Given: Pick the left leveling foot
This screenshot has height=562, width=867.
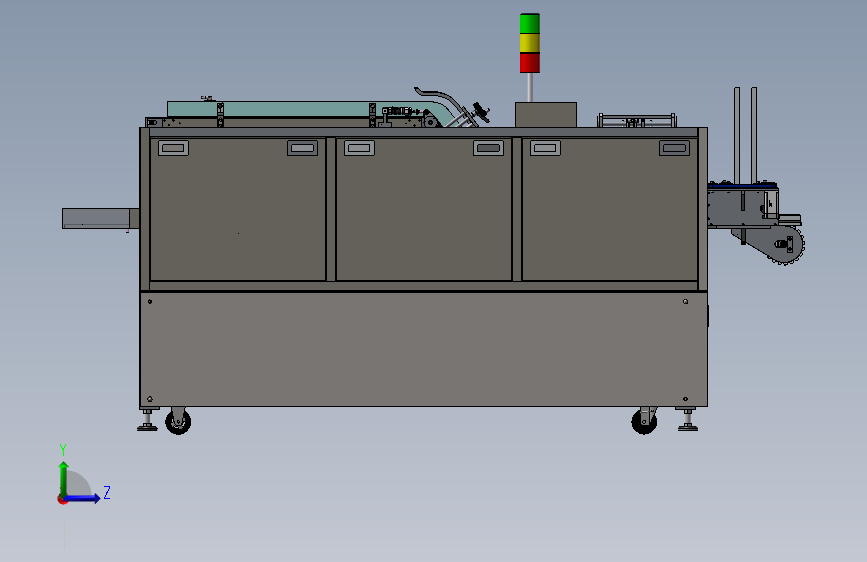Looking at the screenshot, I should pos(147,419).
